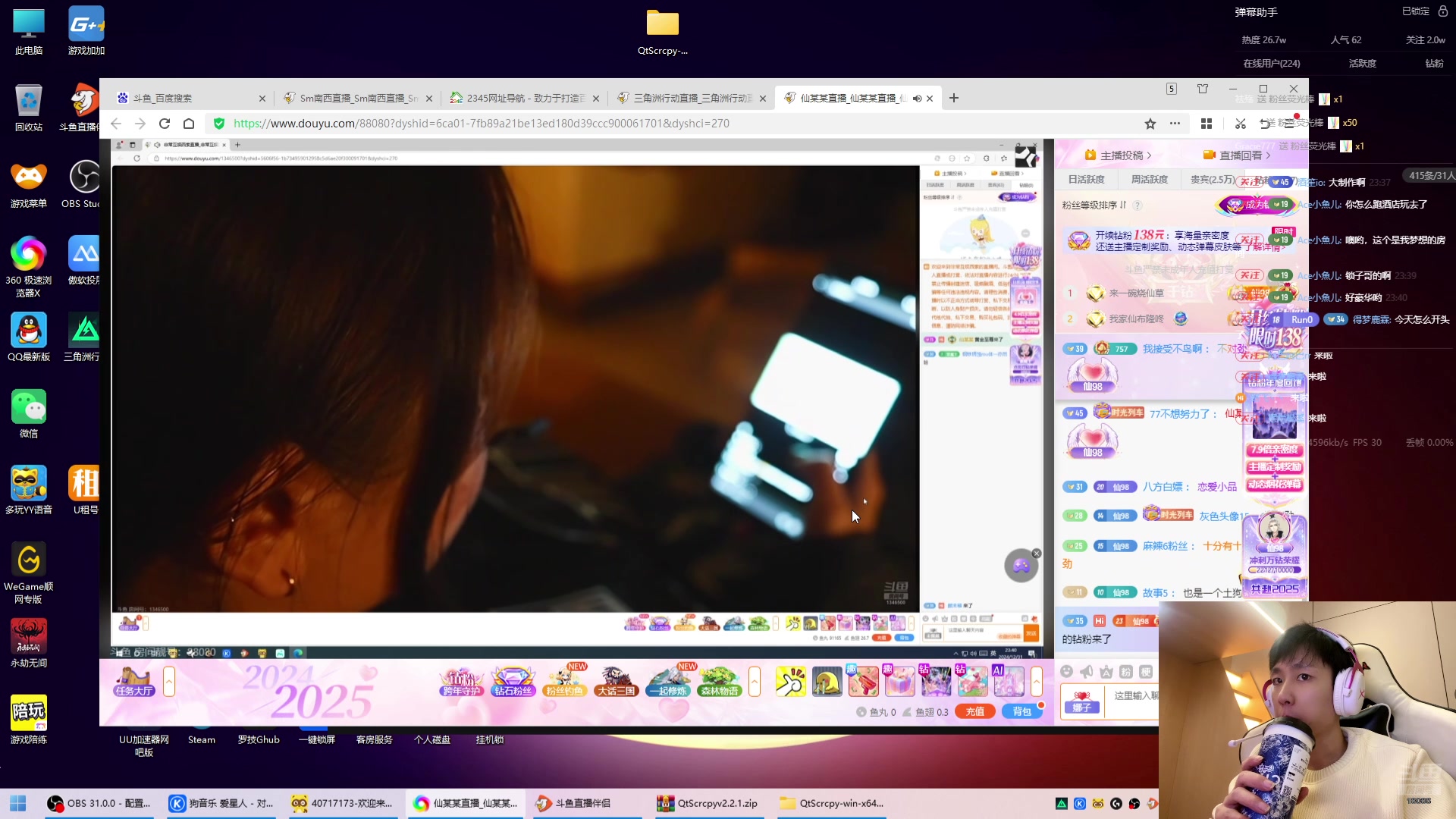Click the 已锁定 lock toggle in 弹幕助手
This screenshot has height=819, width=1456.
click(1425, 11)
